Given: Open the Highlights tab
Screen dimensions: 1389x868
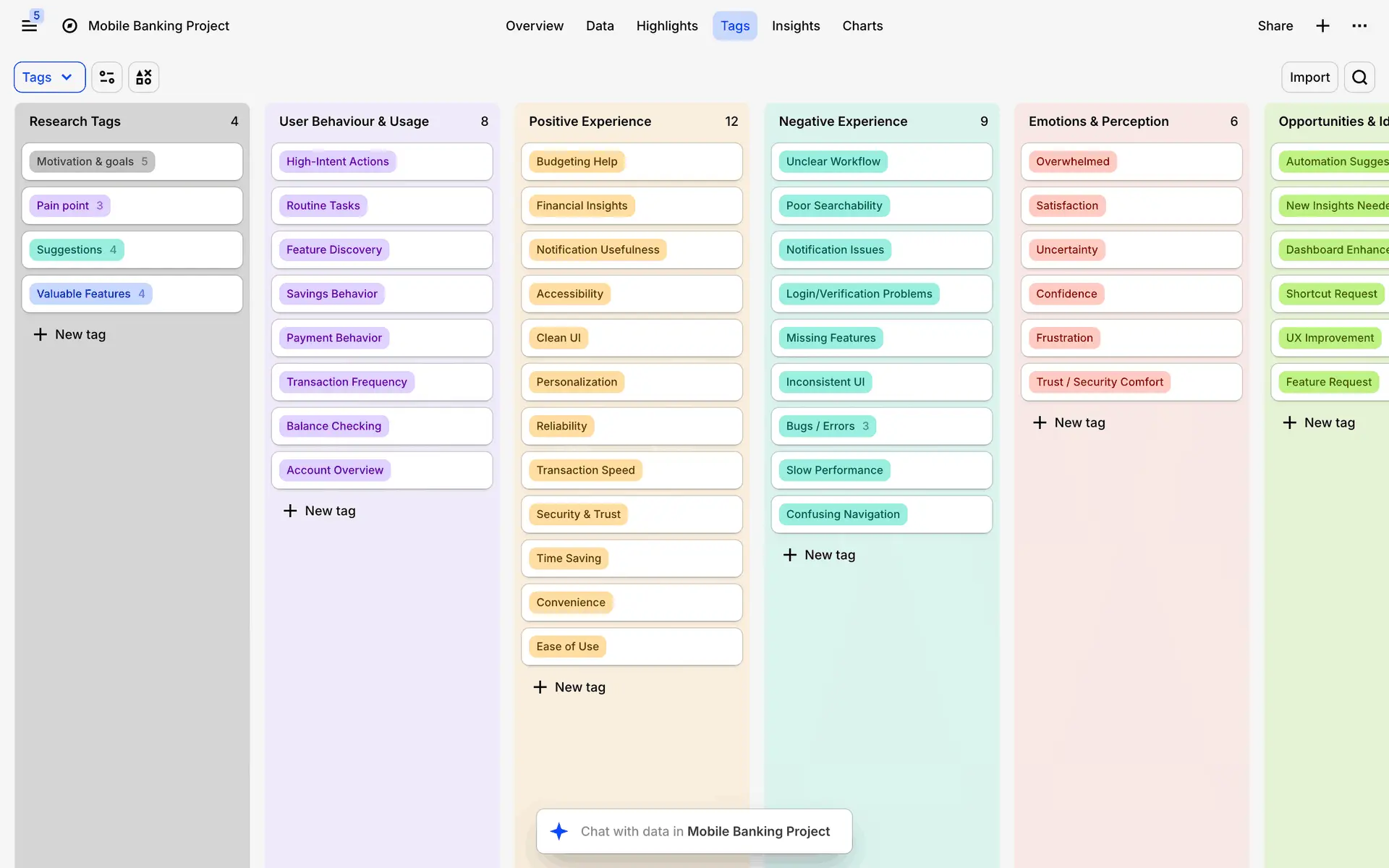Looking at the screenshot, I should (x=666, y=26).
